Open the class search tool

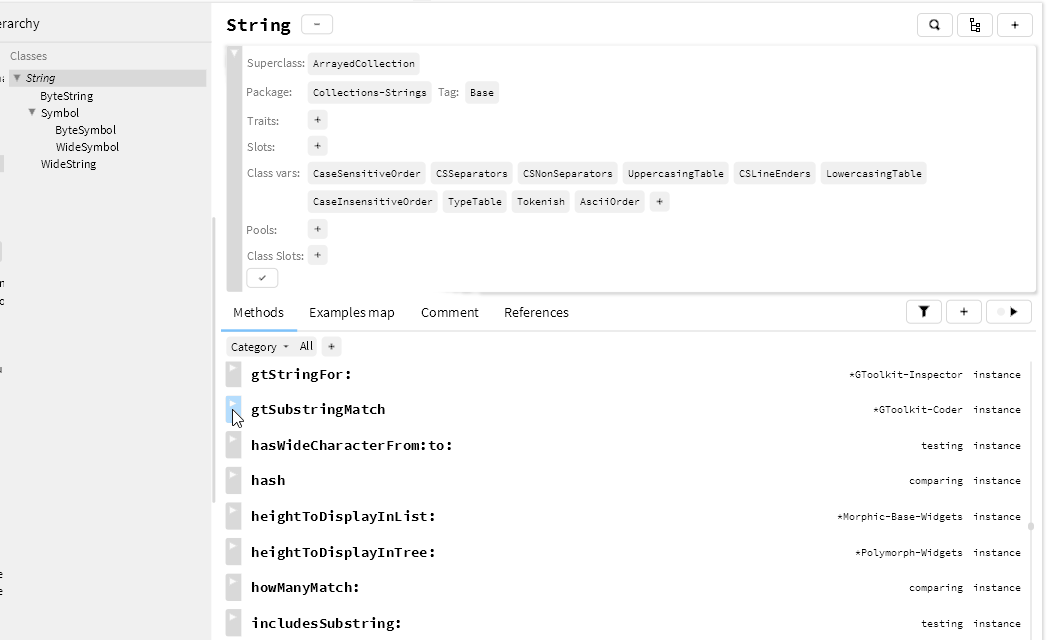coord(934,24)
